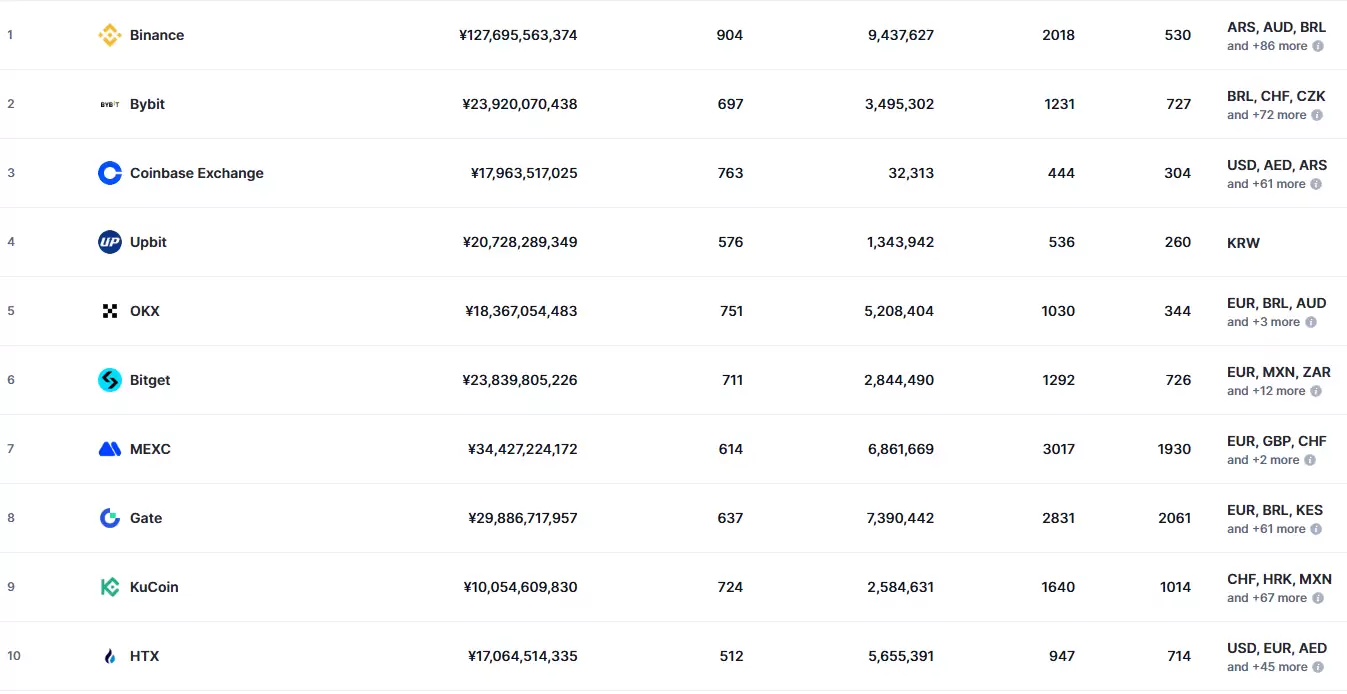Open the Binance exchange link
1347x694 pixels.
coord(157,35)
